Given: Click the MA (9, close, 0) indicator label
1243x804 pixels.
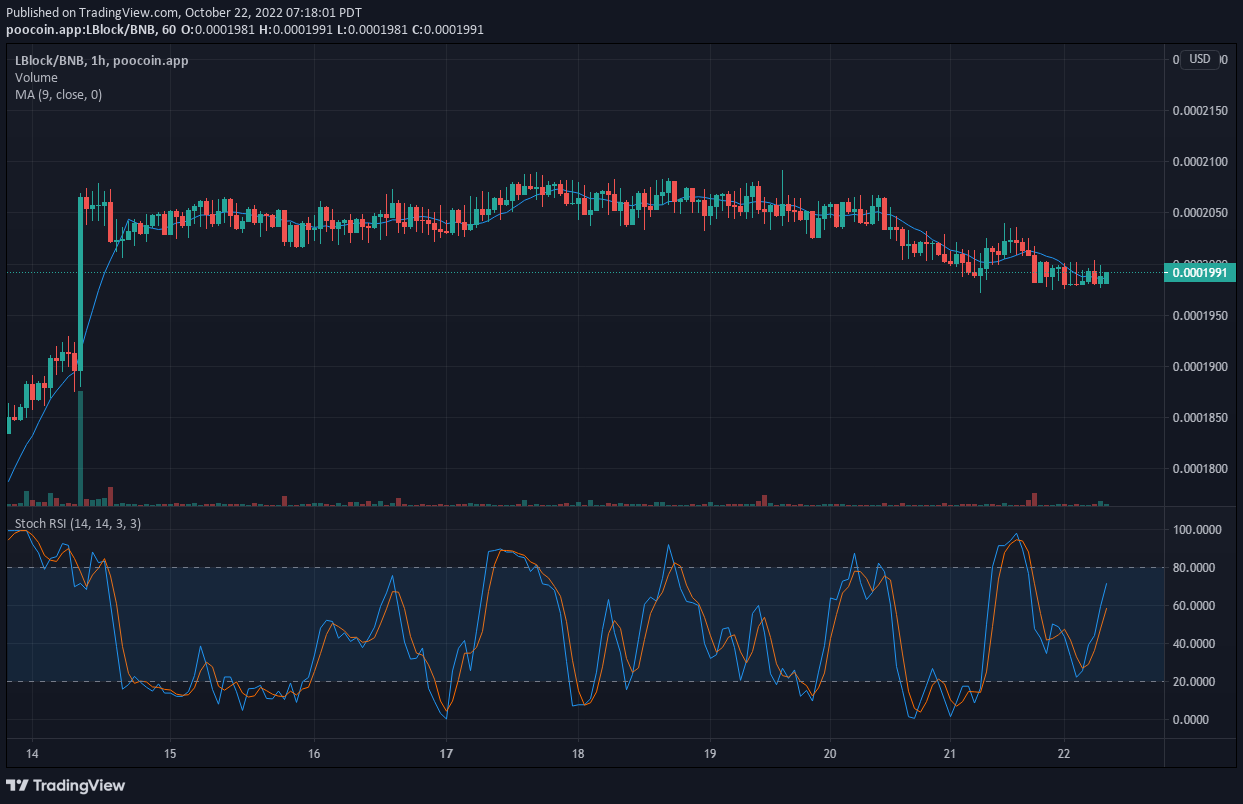Looking at the screenshot, I should [58, 95].
